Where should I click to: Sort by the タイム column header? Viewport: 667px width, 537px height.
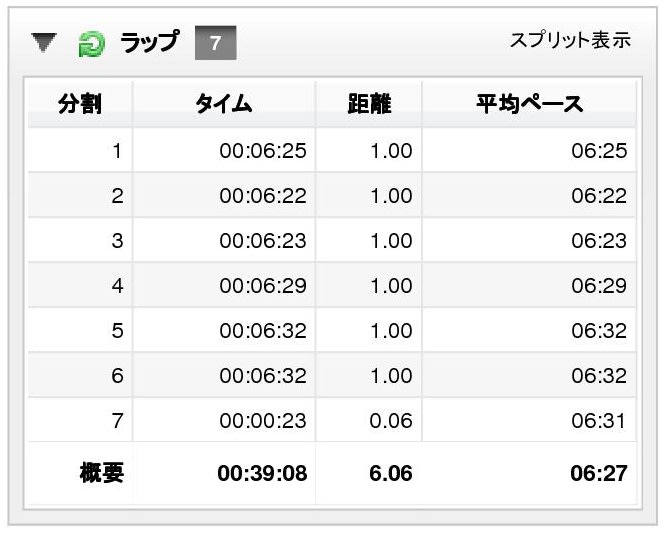coord(224,104)
